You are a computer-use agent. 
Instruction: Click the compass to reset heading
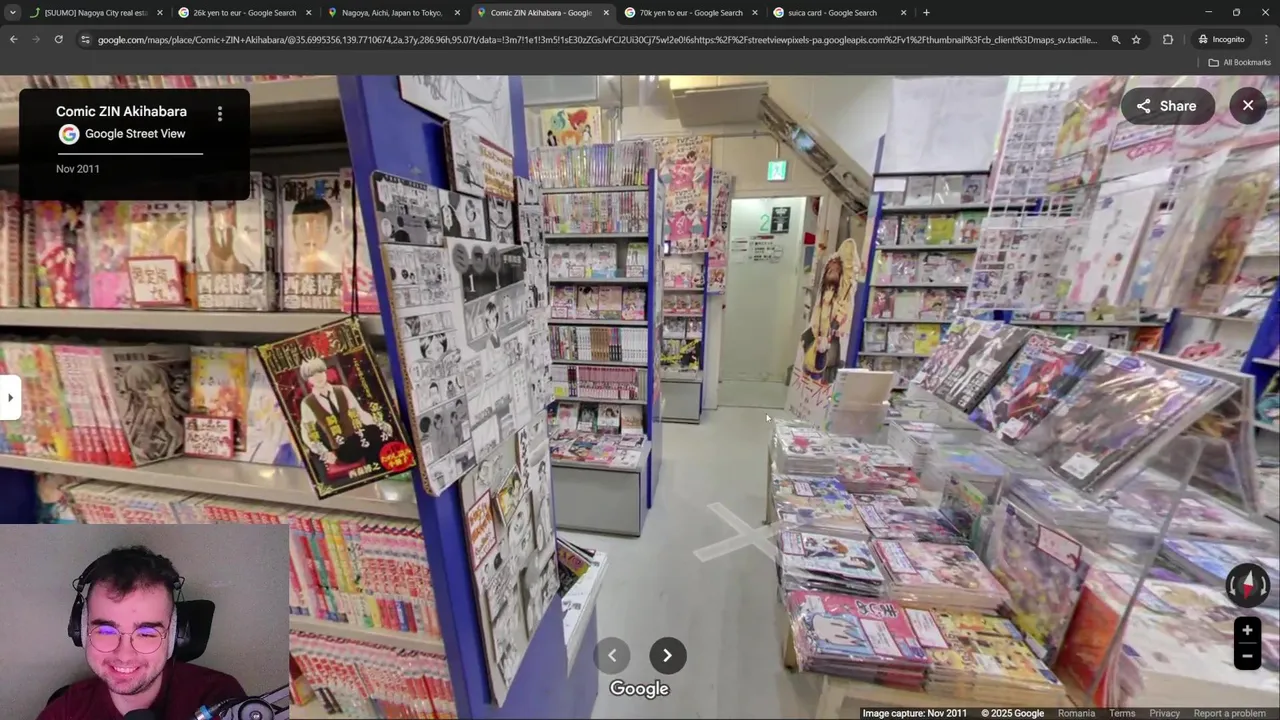pyautogui.click(x=1247, y=586)
